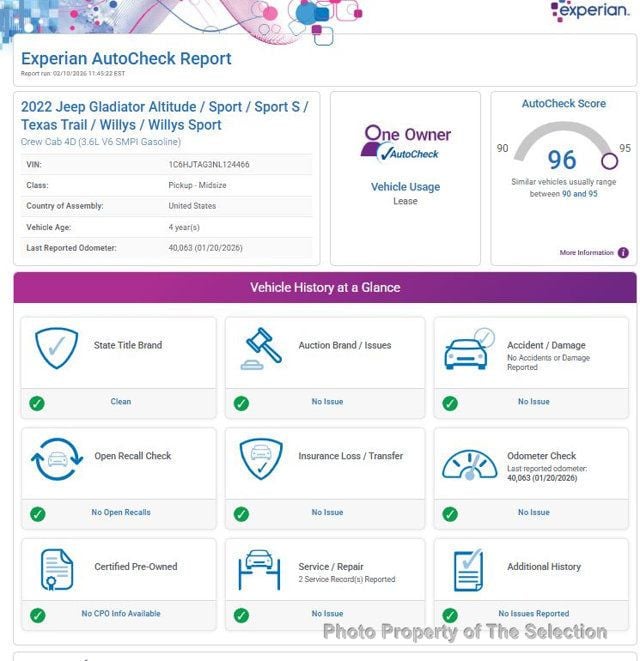The image size is (640, 661).
Task: Click the State Title Brand shield icon
Action: (57, 348)
